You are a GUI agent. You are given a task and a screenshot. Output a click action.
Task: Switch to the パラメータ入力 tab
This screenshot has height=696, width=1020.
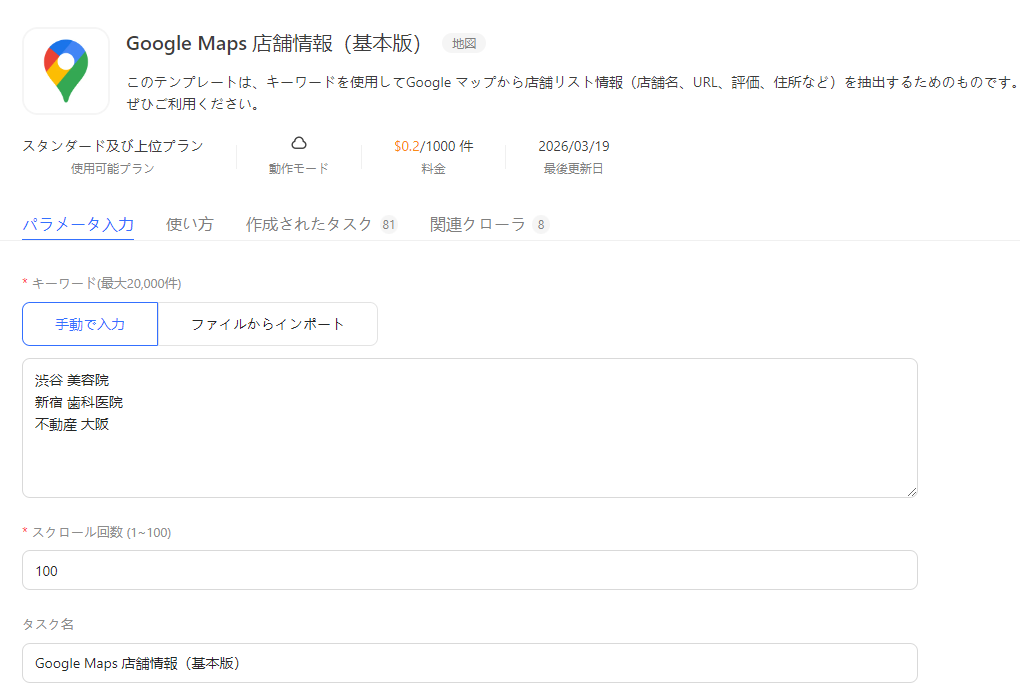coord(78,224)
